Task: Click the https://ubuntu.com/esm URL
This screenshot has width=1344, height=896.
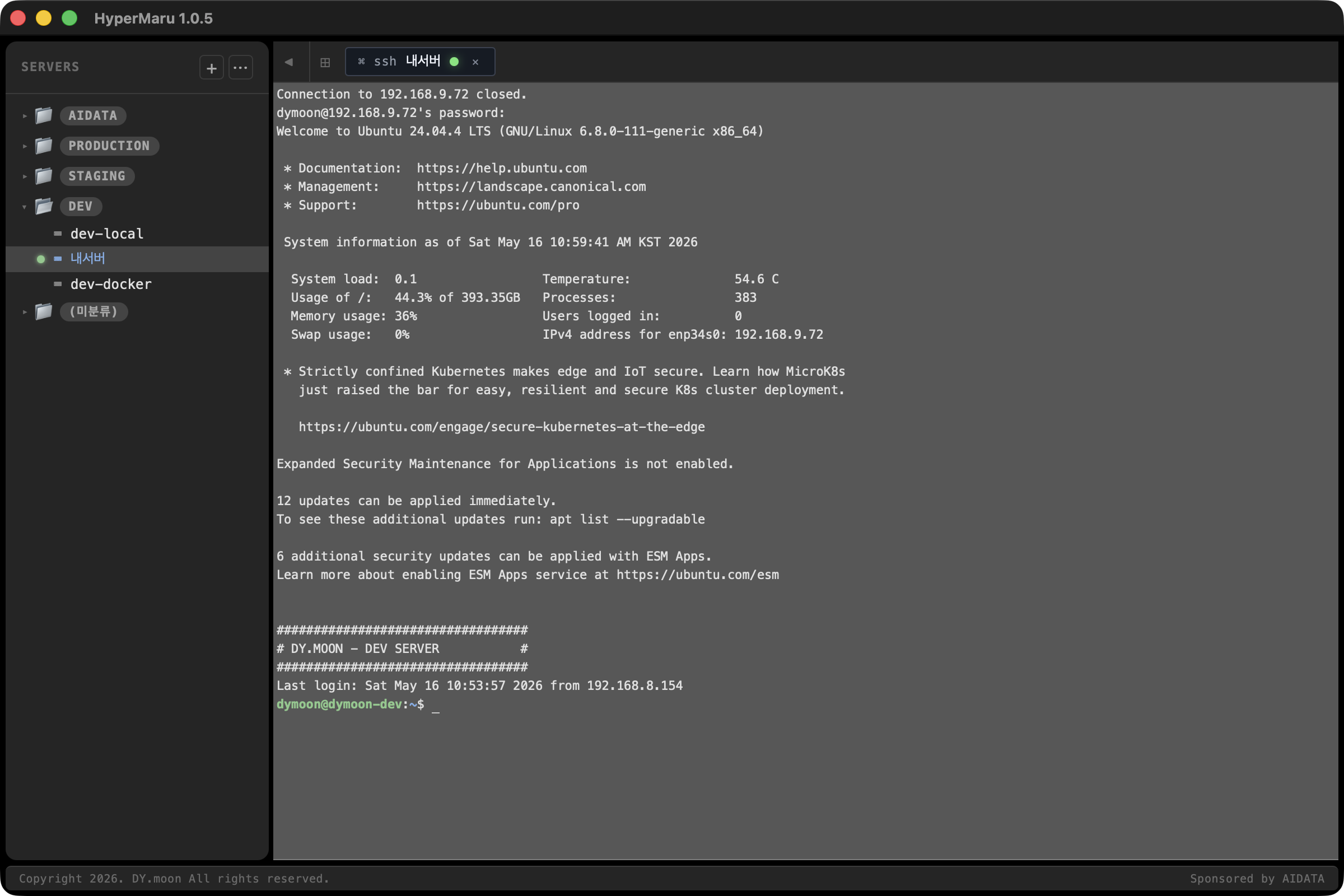Action: (x=698, y=575)
